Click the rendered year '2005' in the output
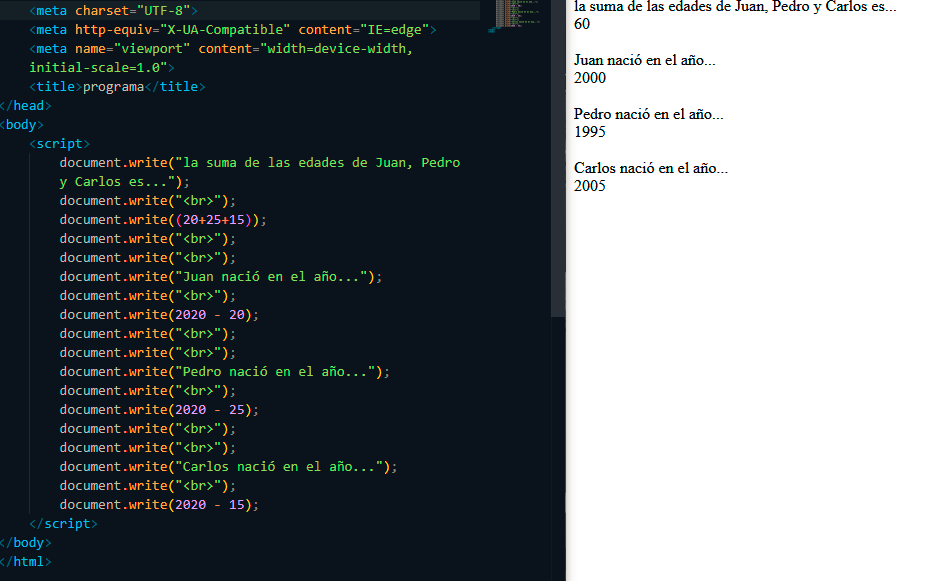Viewport: 942px width, 581px height. pyautogui.click(x=590, y=185)
